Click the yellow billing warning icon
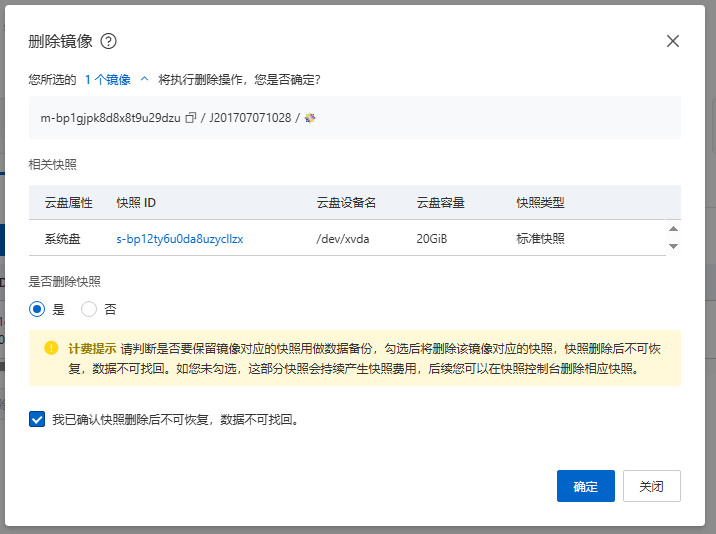The height and width of the screenshot is (534, 716). [51, 348]
